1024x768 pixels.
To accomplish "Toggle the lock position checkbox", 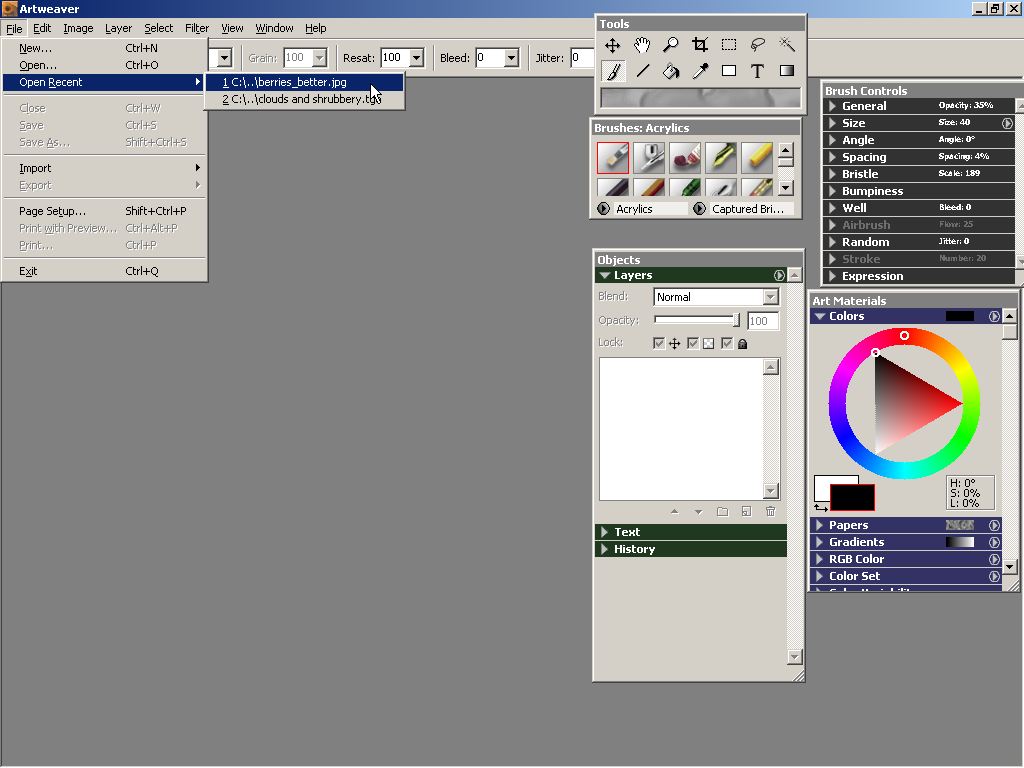I will [x=658, y=343].
